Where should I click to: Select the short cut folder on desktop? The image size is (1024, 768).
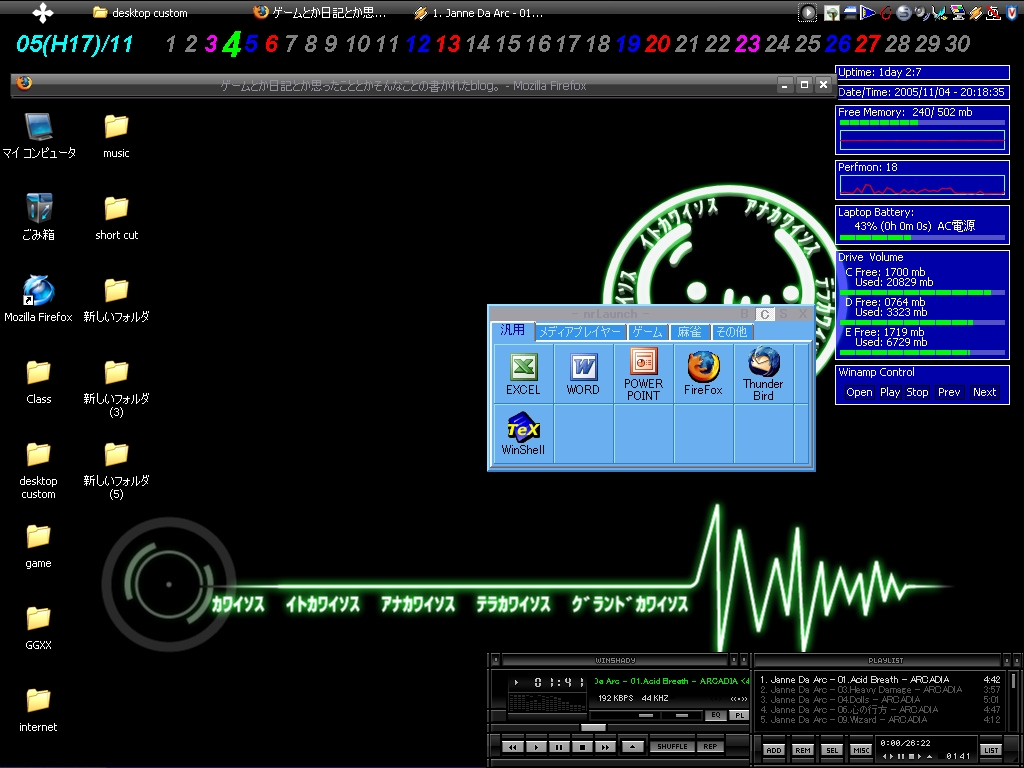tap(116, 217)
